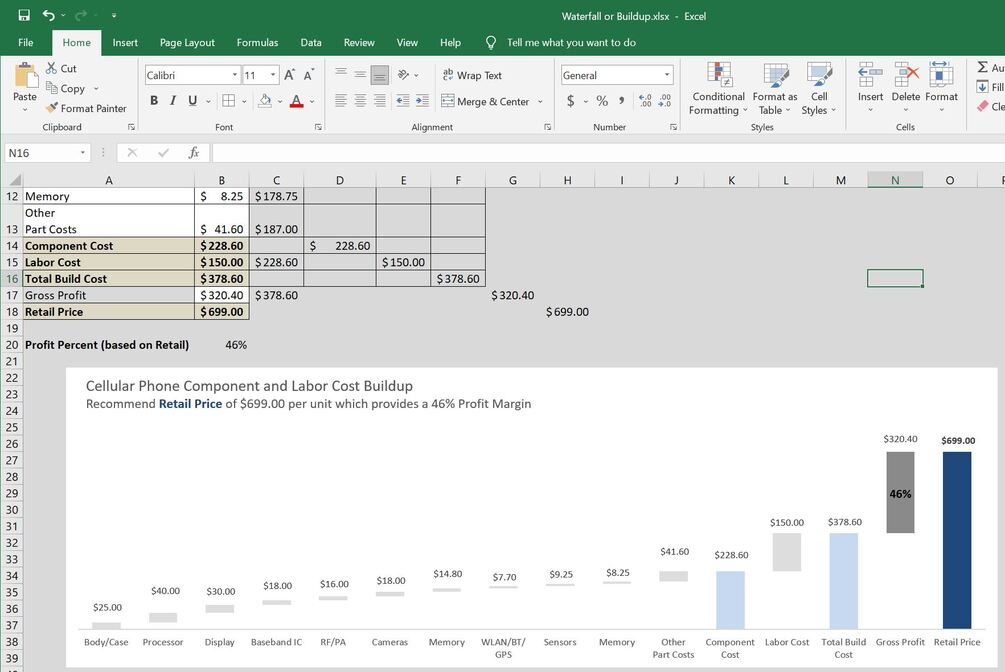The image size is (1005, 672).
Task: Open the Calibri font name dropdown
Action: [x=234, y=75]
